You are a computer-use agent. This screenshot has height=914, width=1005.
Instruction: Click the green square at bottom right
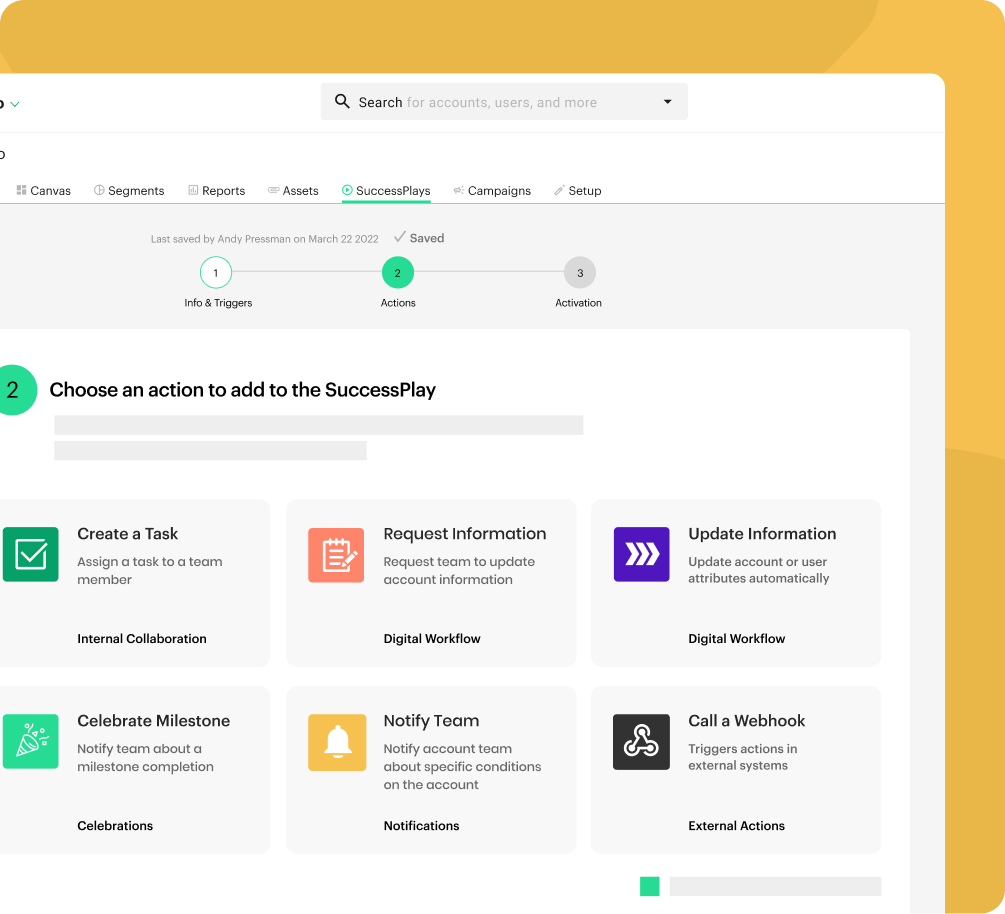click(x=650, y=886)
